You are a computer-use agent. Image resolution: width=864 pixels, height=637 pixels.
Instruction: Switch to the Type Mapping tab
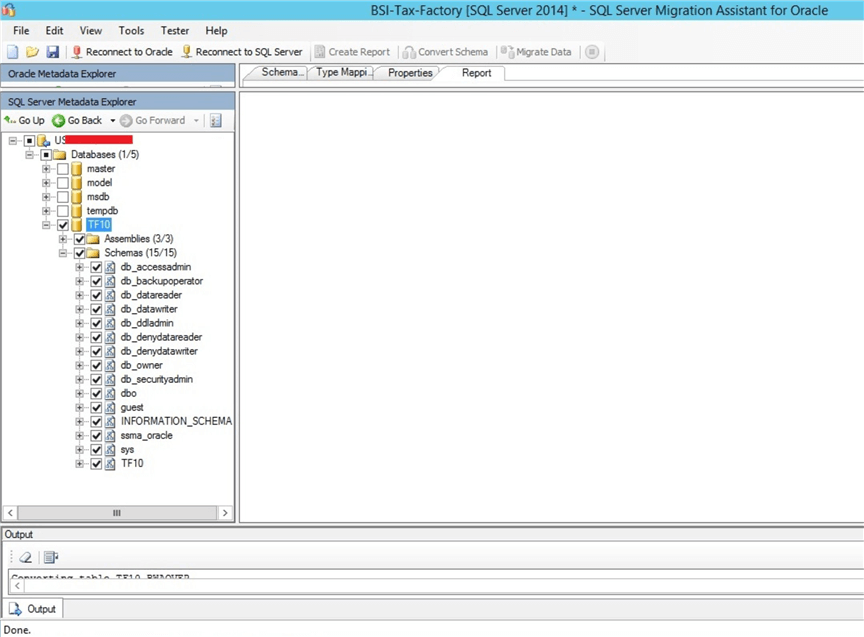coord(342,72)
